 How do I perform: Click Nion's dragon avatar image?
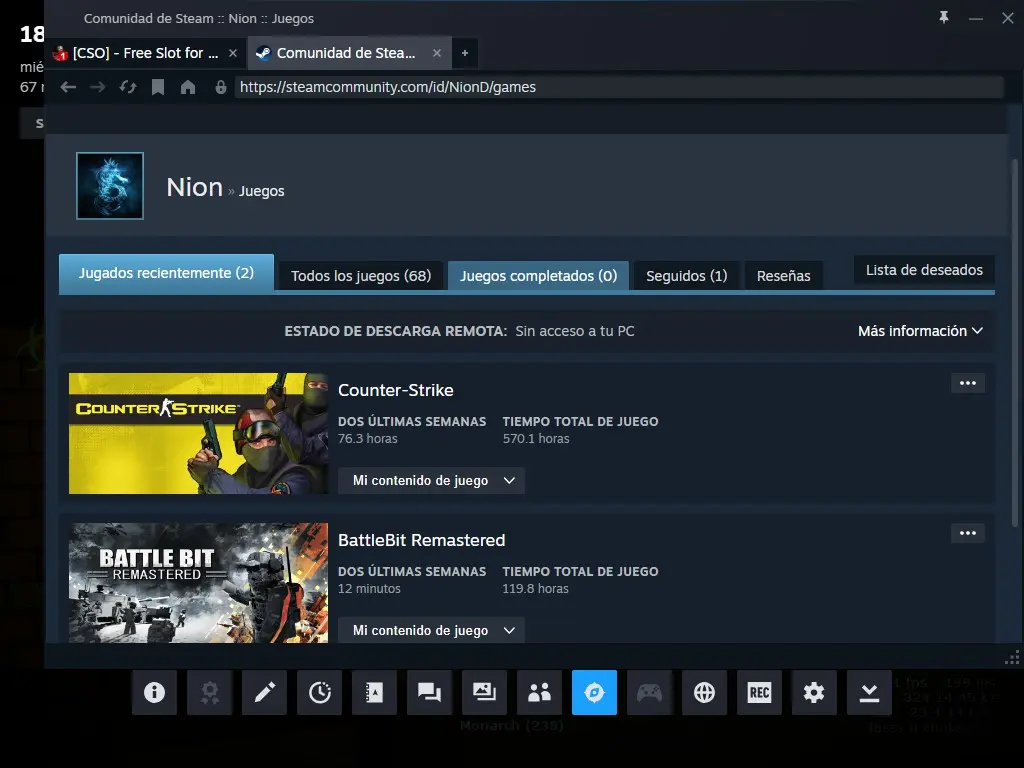tap(110, 185)
